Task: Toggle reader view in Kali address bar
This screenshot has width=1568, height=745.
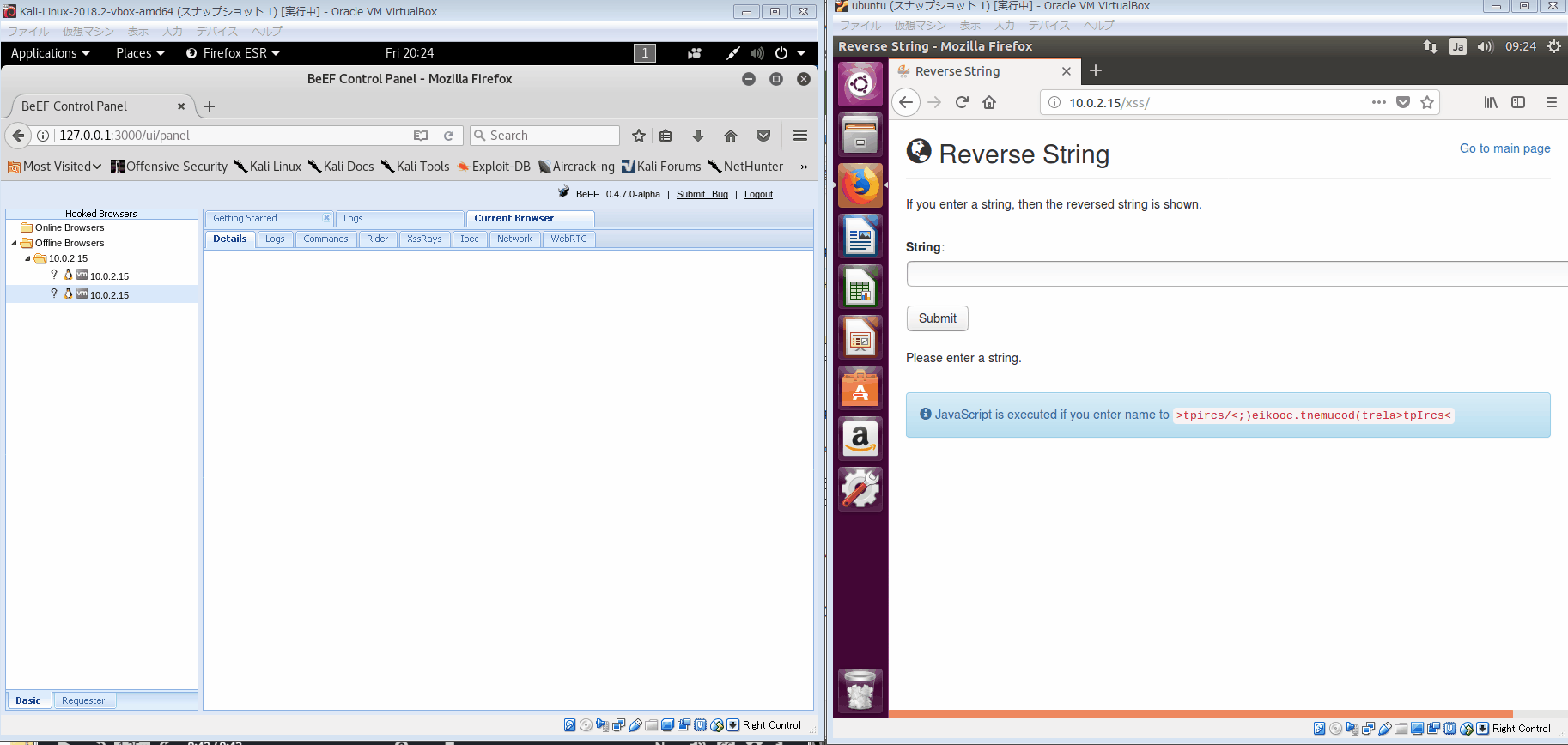Action: coord(421,136)
